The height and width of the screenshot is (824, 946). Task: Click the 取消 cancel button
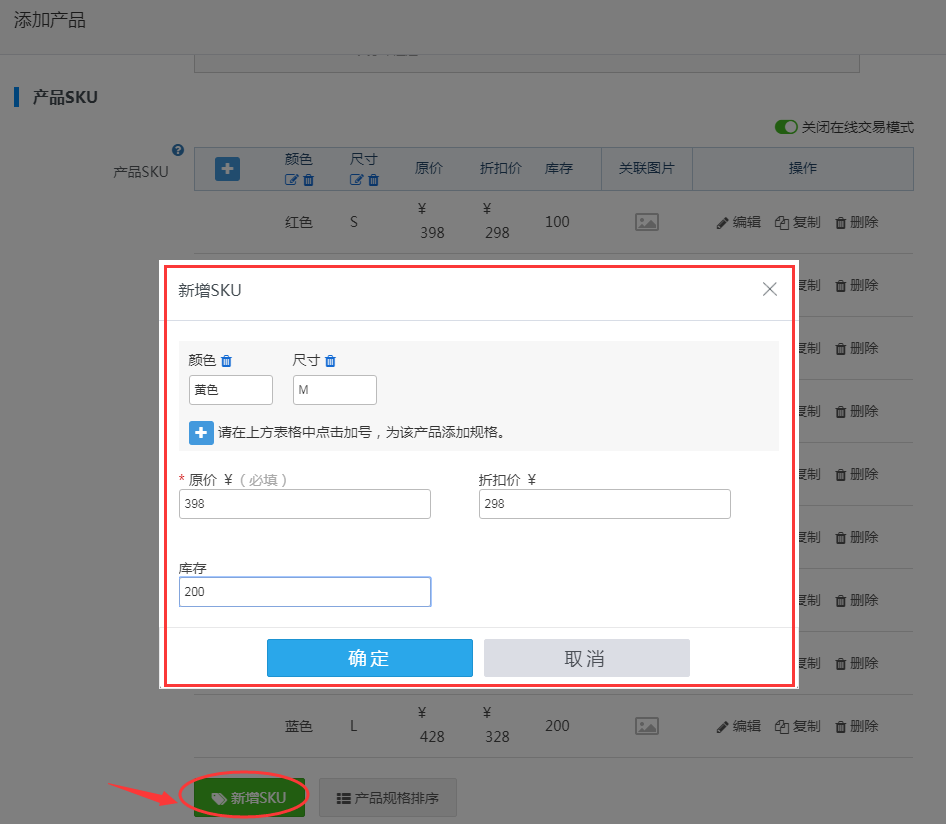point(586,658)
